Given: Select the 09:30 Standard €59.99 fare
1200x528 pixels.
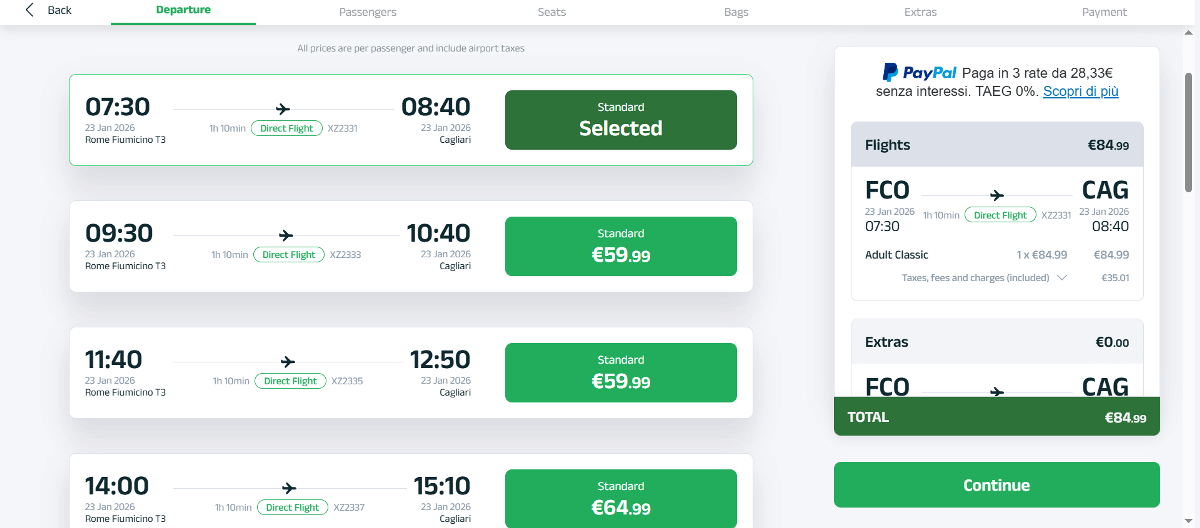Looking at the screenshot, I should [x=621, y=246].
